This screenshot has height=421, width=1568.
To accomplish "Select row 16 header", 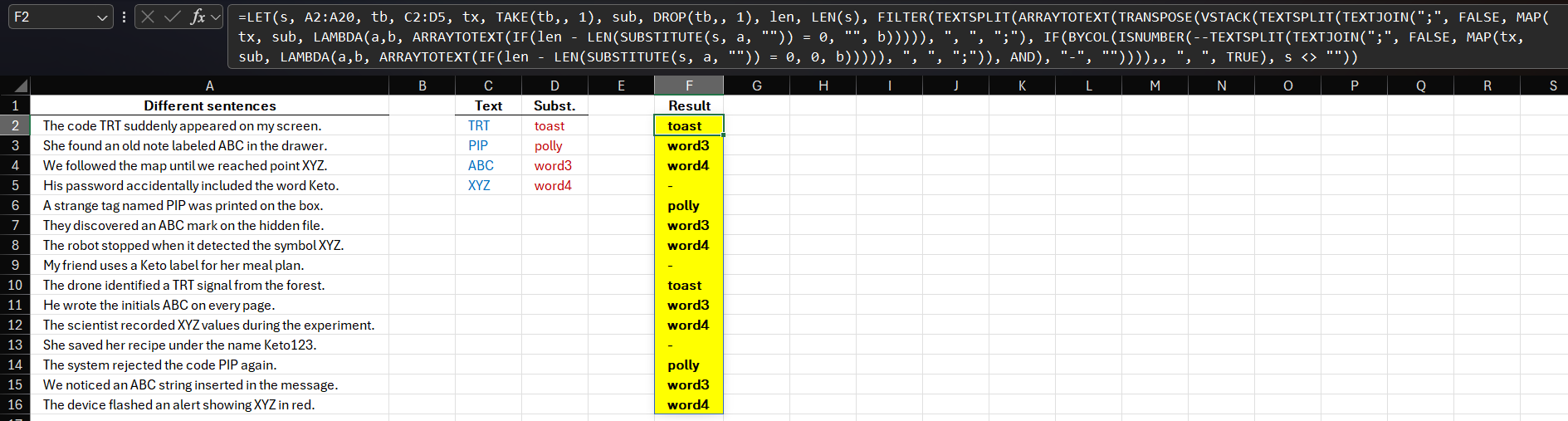I will coord(15,404).
